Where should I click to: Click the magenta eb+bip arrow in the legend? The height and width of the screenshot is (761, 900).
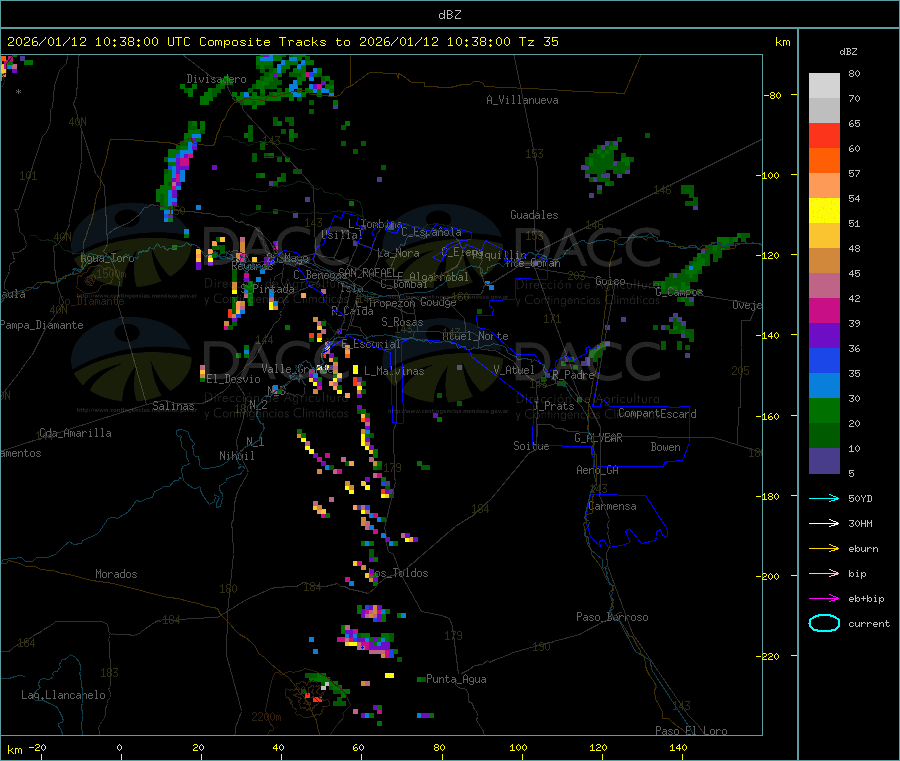[x=824, y=598]
